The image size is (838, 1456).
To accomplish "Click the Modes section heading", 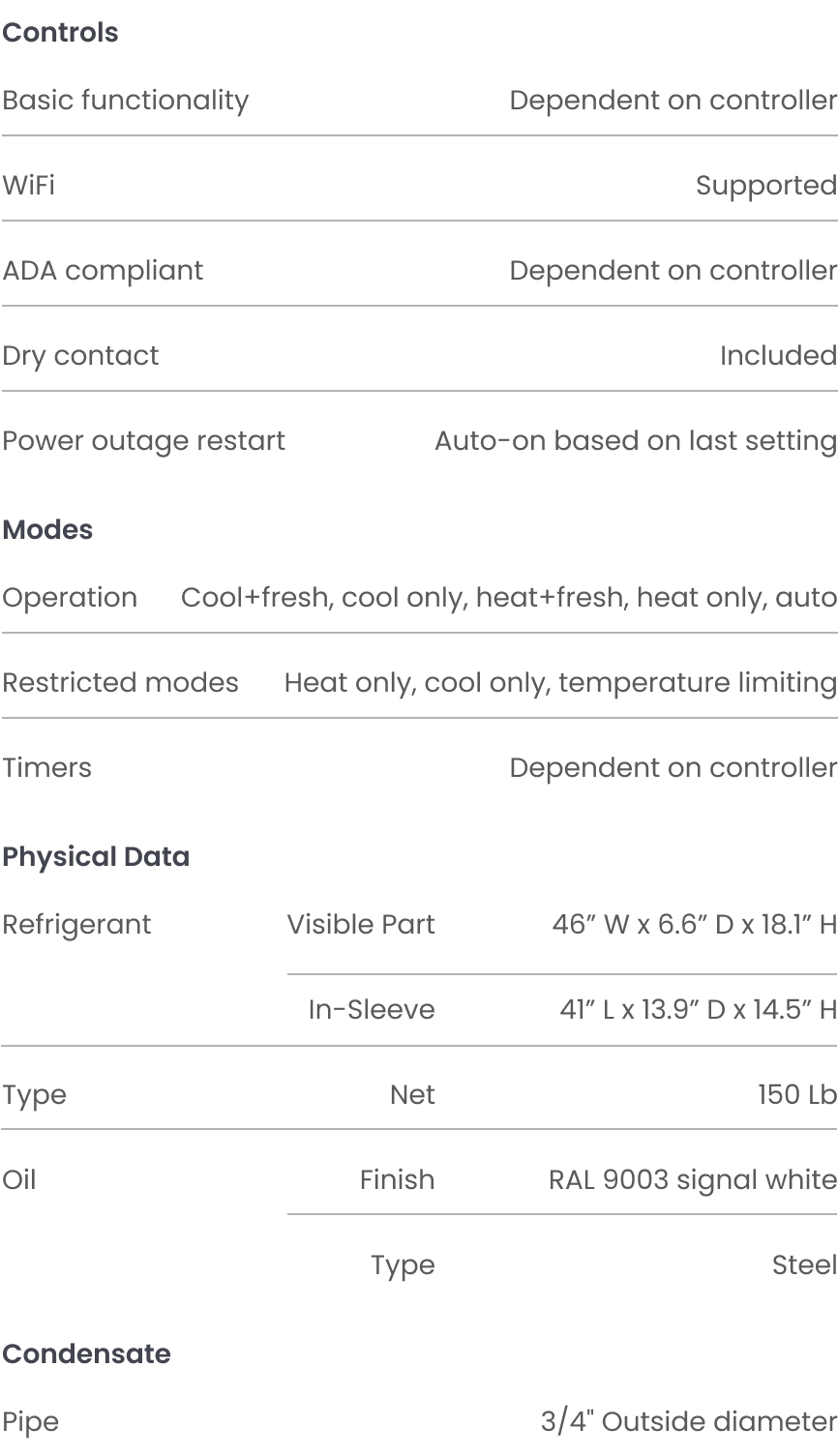I will pyautogui.click(x=47, y=530).
